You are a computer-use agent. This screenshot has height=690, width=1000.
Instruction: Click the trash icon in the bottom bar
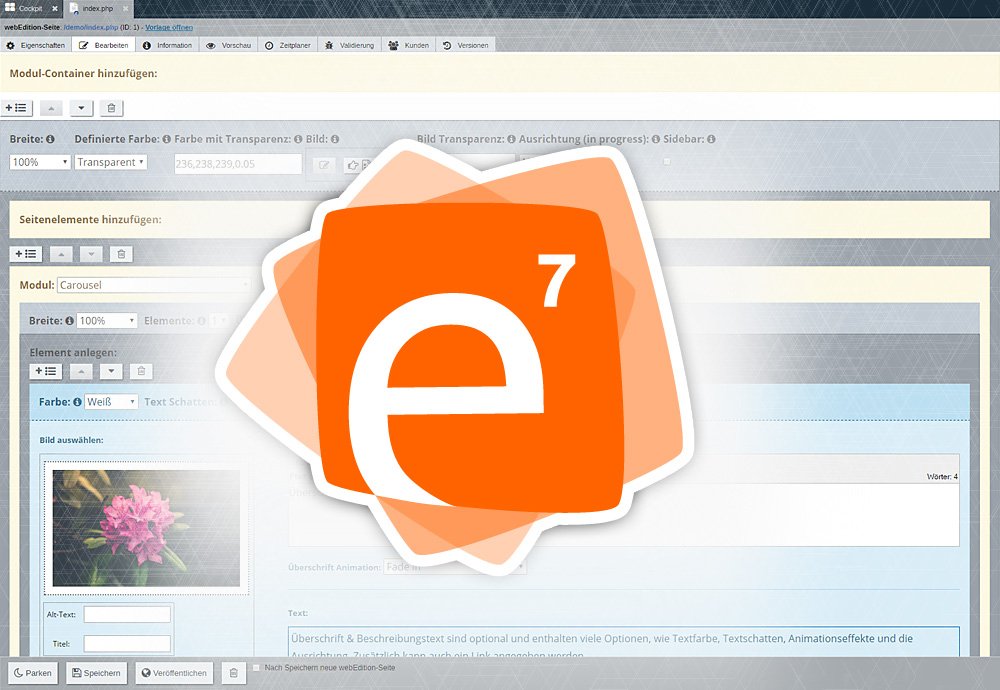tap(233, 672)
